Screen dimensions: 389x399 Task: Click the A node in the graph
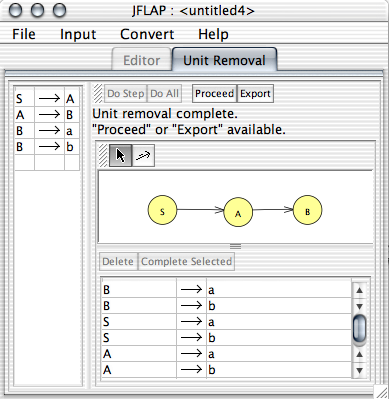coord(238,212)
